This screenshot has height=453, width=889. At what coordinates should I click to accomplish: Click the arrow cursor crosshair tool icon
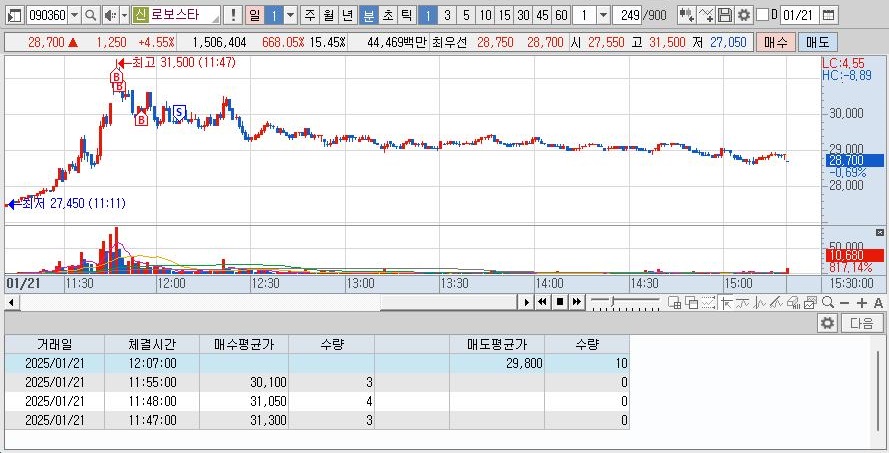726,303
